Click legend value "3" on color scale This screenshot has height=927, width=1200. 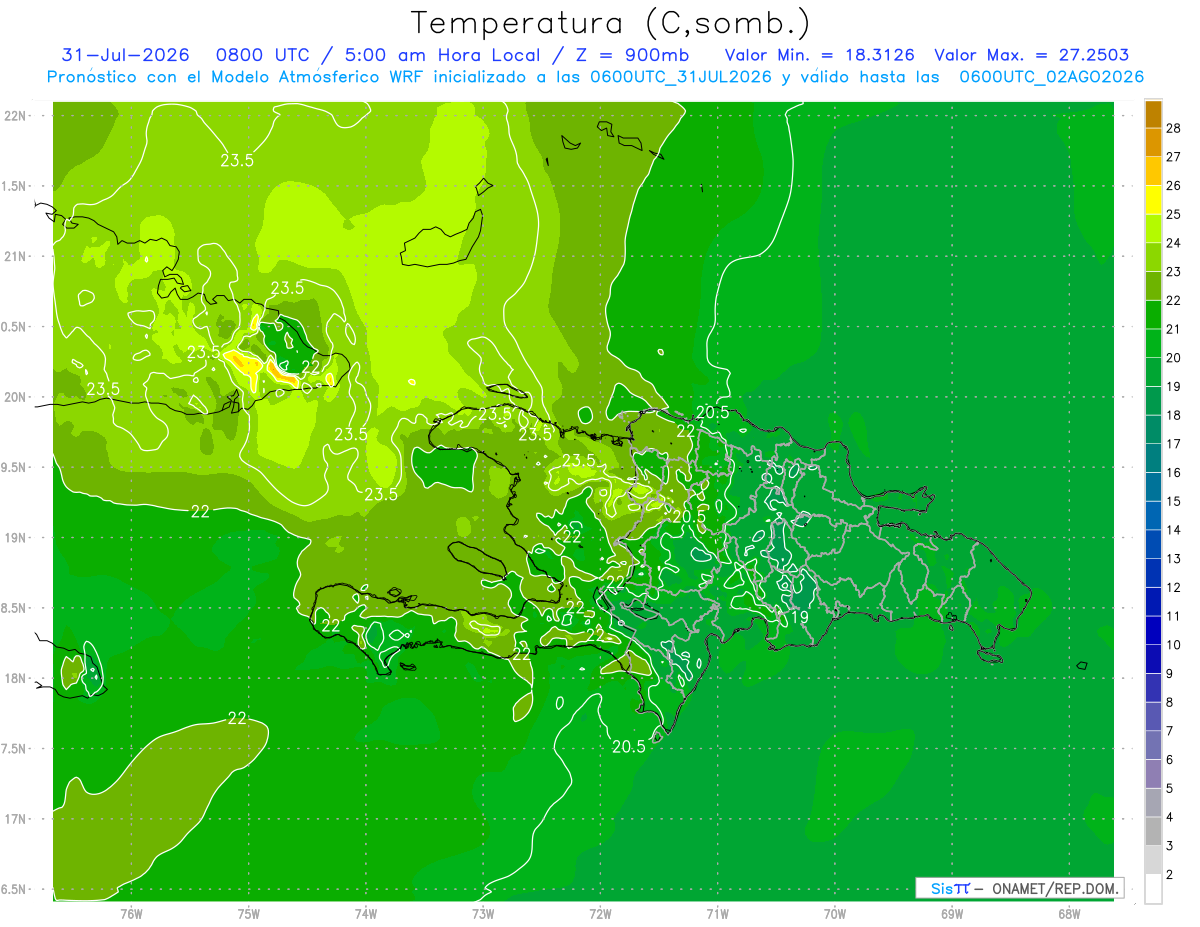point(1171,846)
